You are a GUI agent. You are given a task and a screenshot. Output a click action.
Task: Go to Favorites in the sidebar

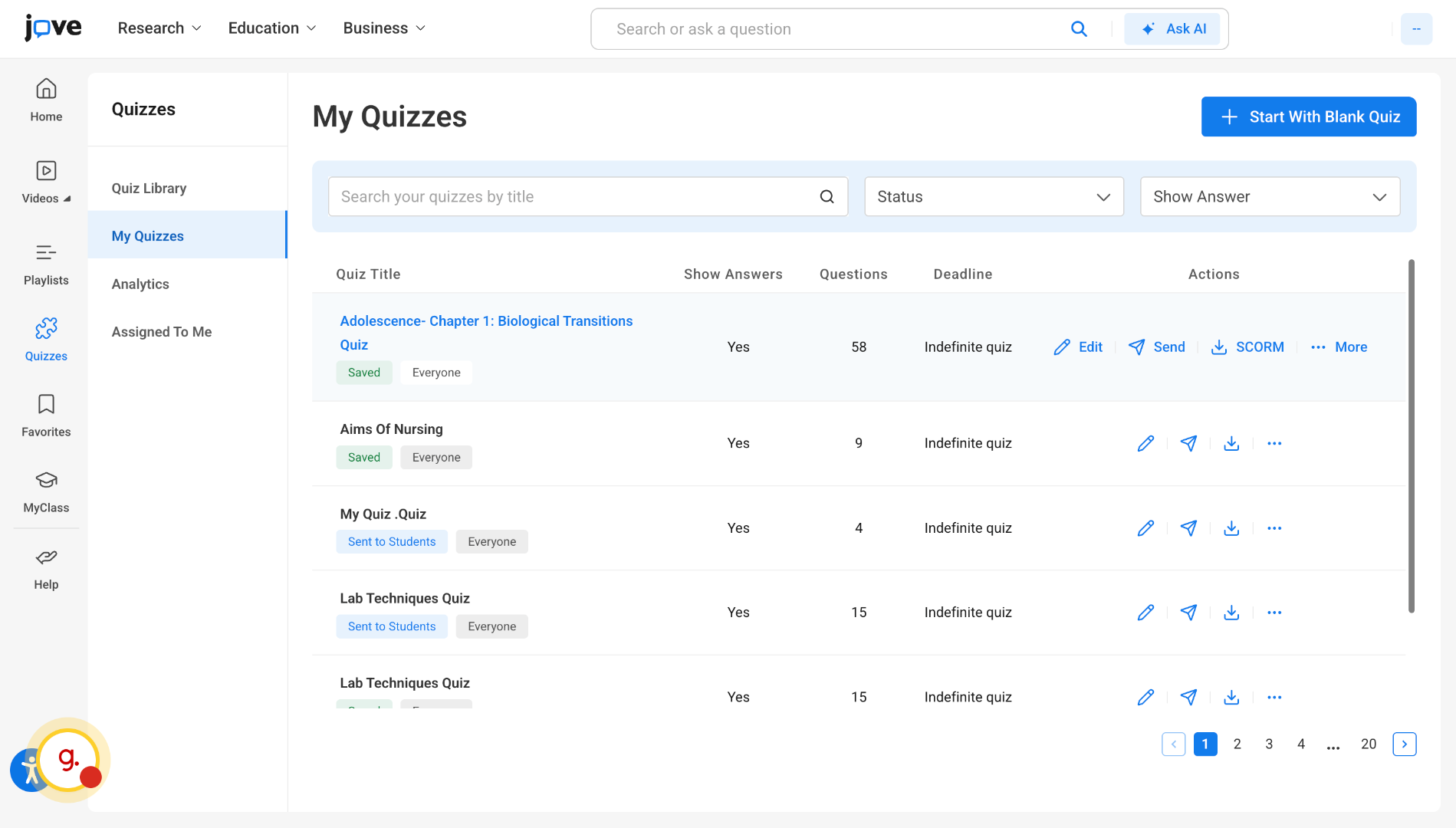click(46, 416)
